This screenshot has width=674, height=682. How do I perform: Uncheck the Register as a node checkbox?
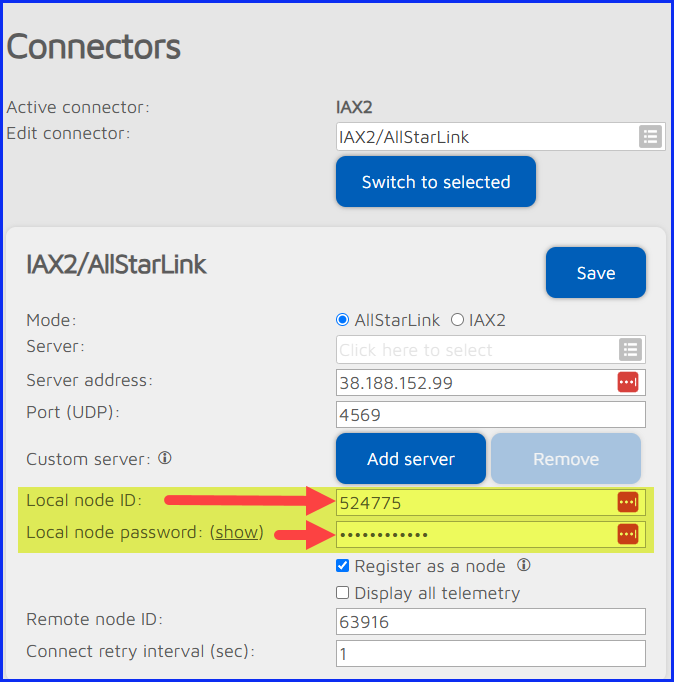343,566
